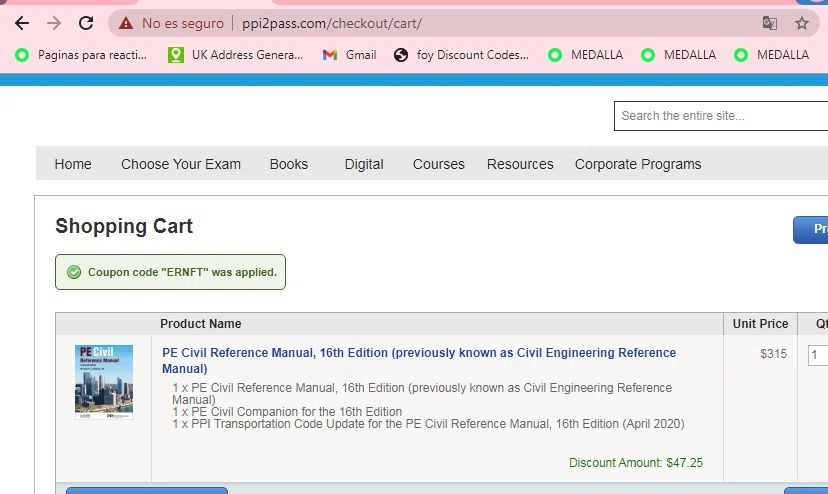Viewport: 828px width, 494px height.
Task: Click the Shopping Cart heading
Action: pyautogui.click(x=124, y=226)
